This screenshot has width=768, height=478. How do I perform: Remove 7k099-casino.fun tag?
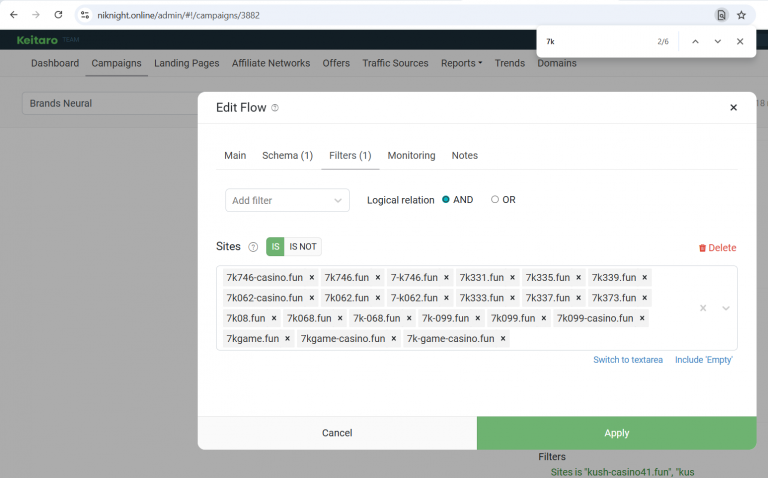(642, 318)
